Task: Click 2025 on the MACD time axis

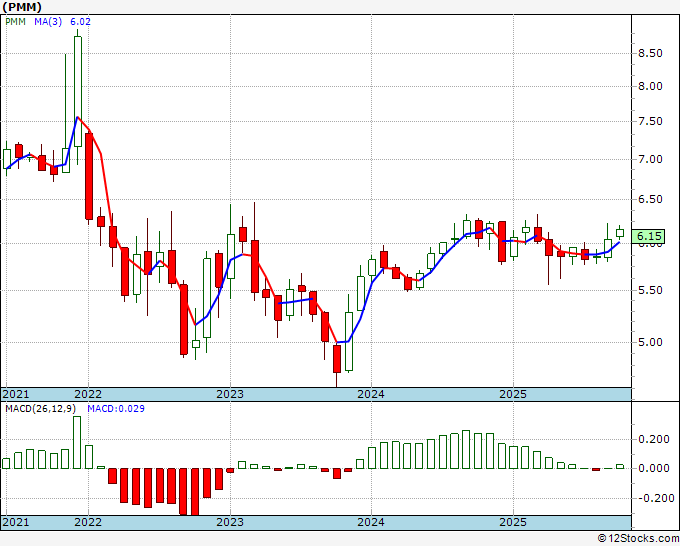Action: pos(513,522)
